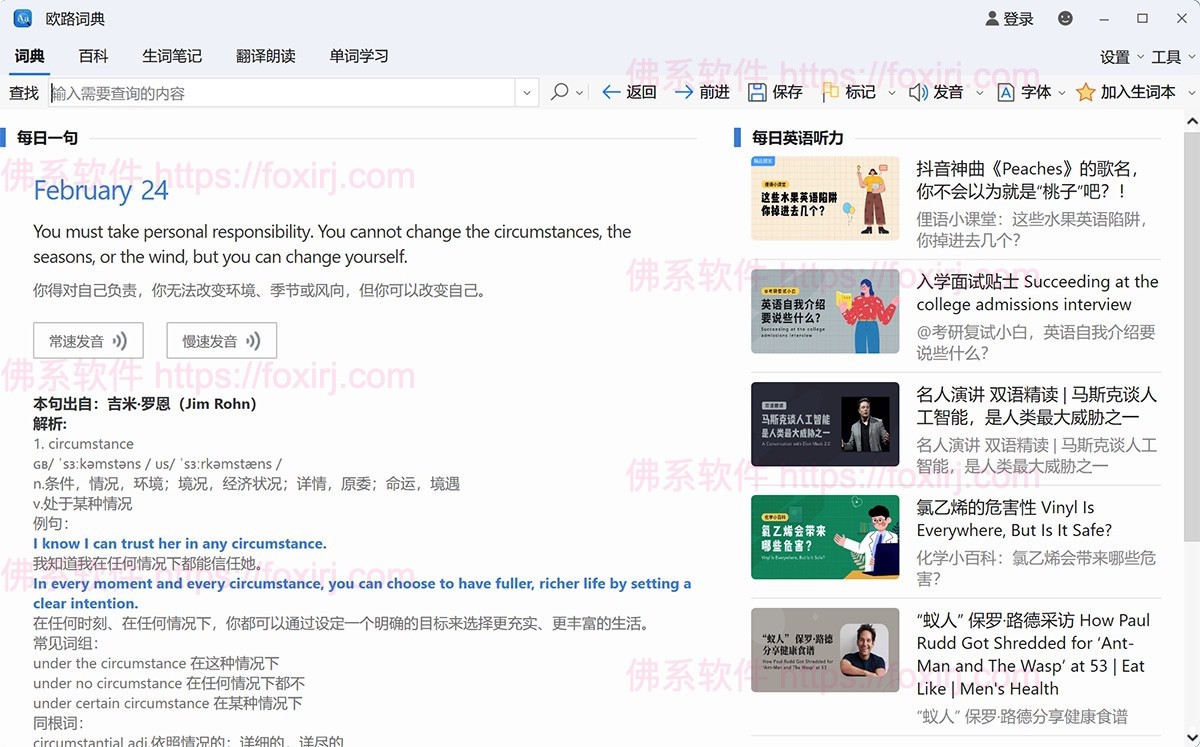Open the 生词笔记 tab
1200x747 pixels.
click(x=172, y=56)
